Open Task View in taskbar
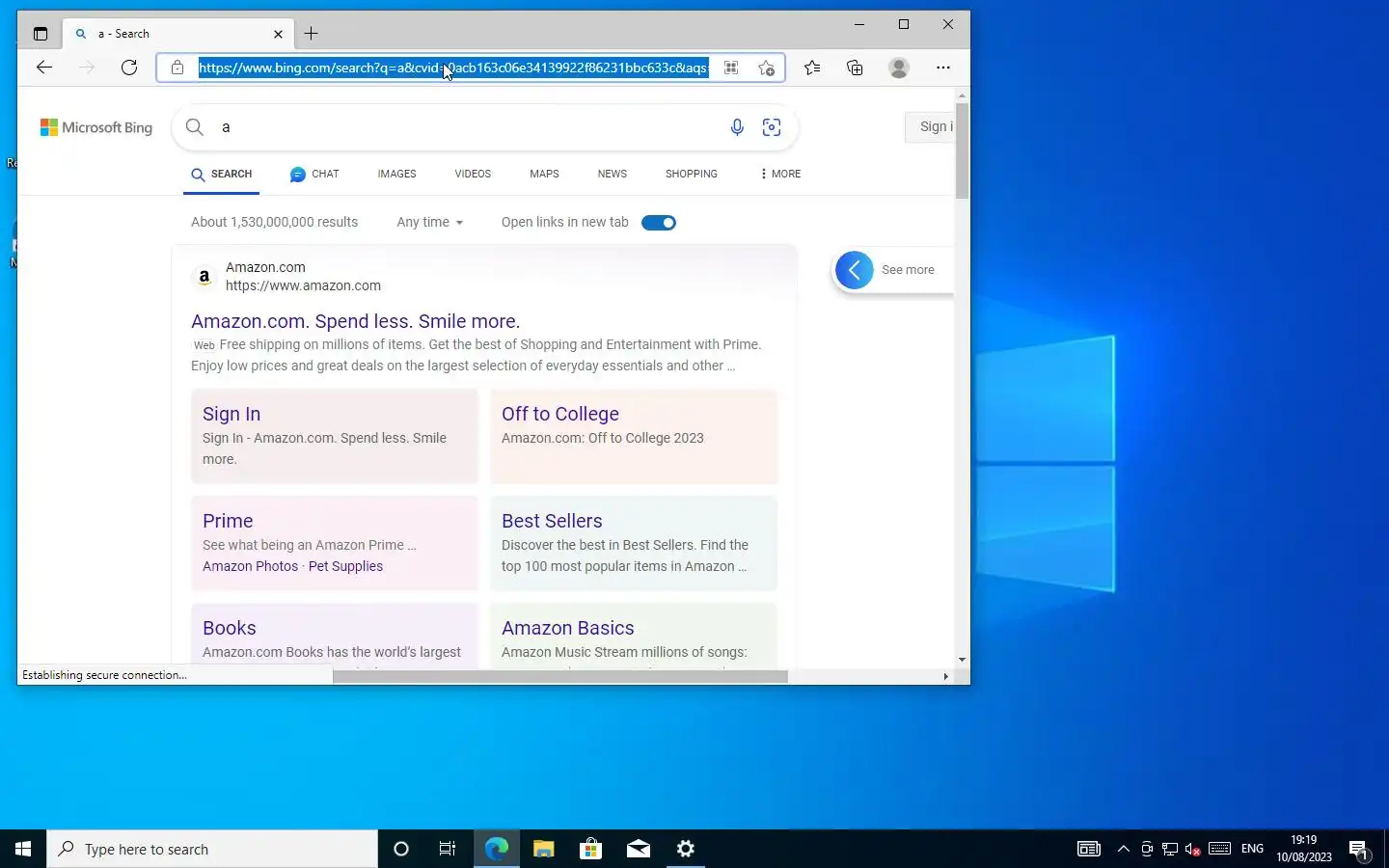 pyautogui.click(x=448, y=849)
